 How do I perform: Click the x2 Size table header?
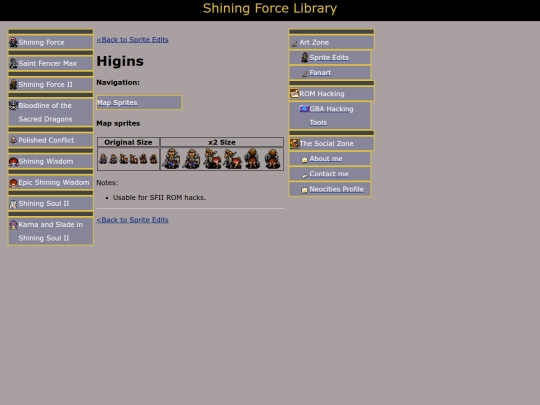(222, 142)
